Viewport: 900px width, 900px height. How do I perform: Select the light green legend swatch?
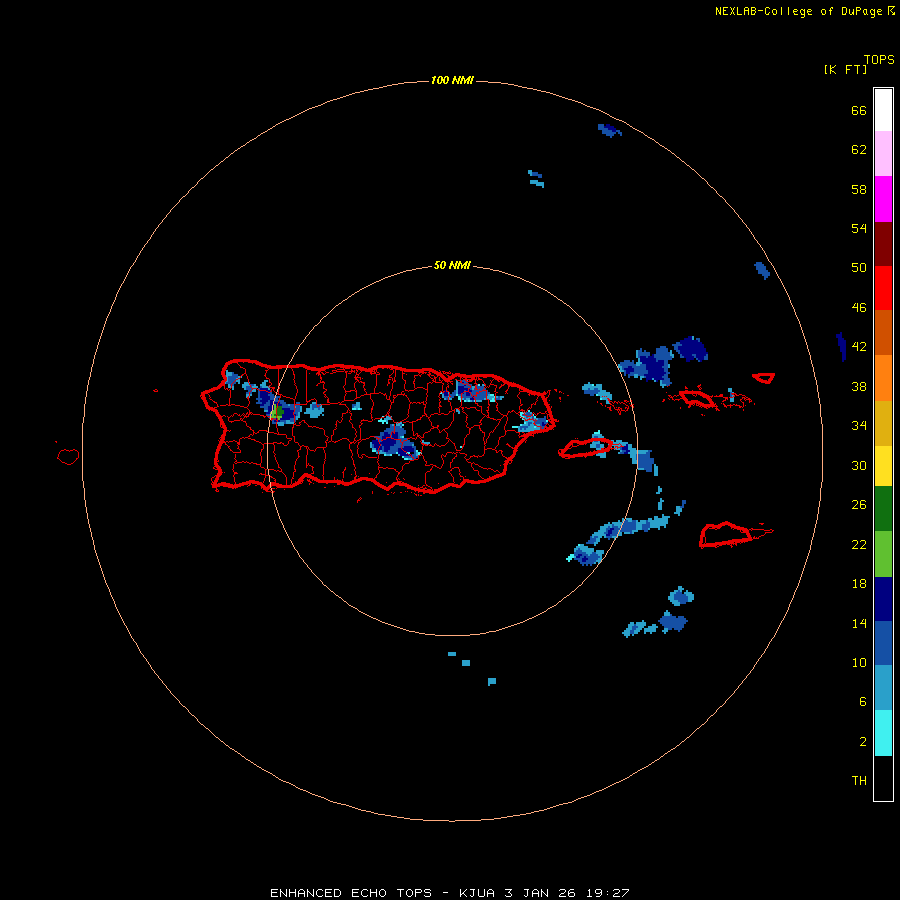(x=883, y=554)
